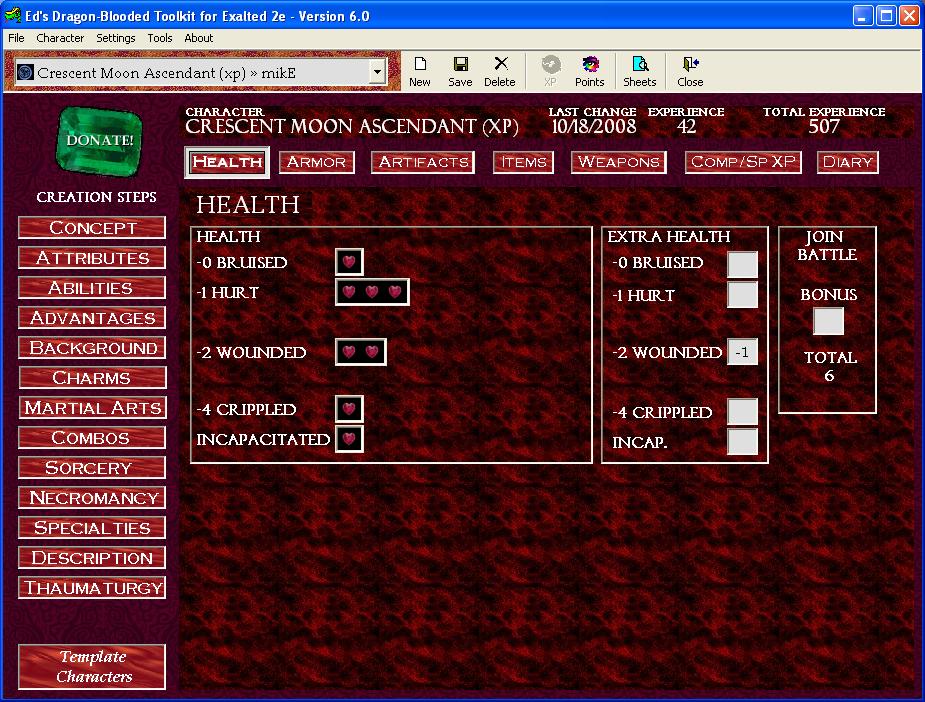Viewport: 925px width, 702px height.
Task: Click the Crescent Moon Ascendant (XP) heading
Action: [x=352, y=126]
